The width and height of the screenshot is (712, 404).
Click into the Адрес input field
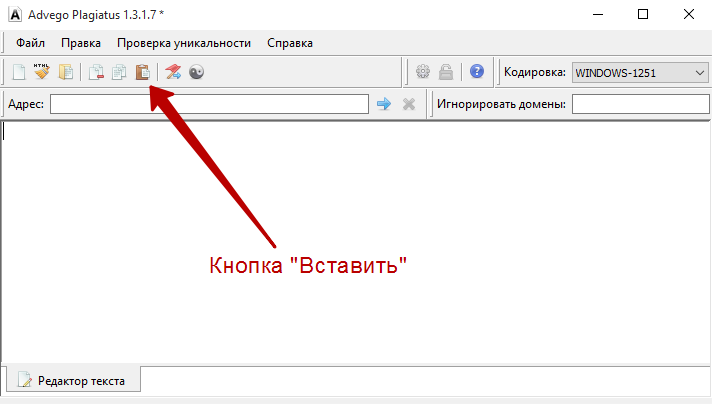point(209,104)
